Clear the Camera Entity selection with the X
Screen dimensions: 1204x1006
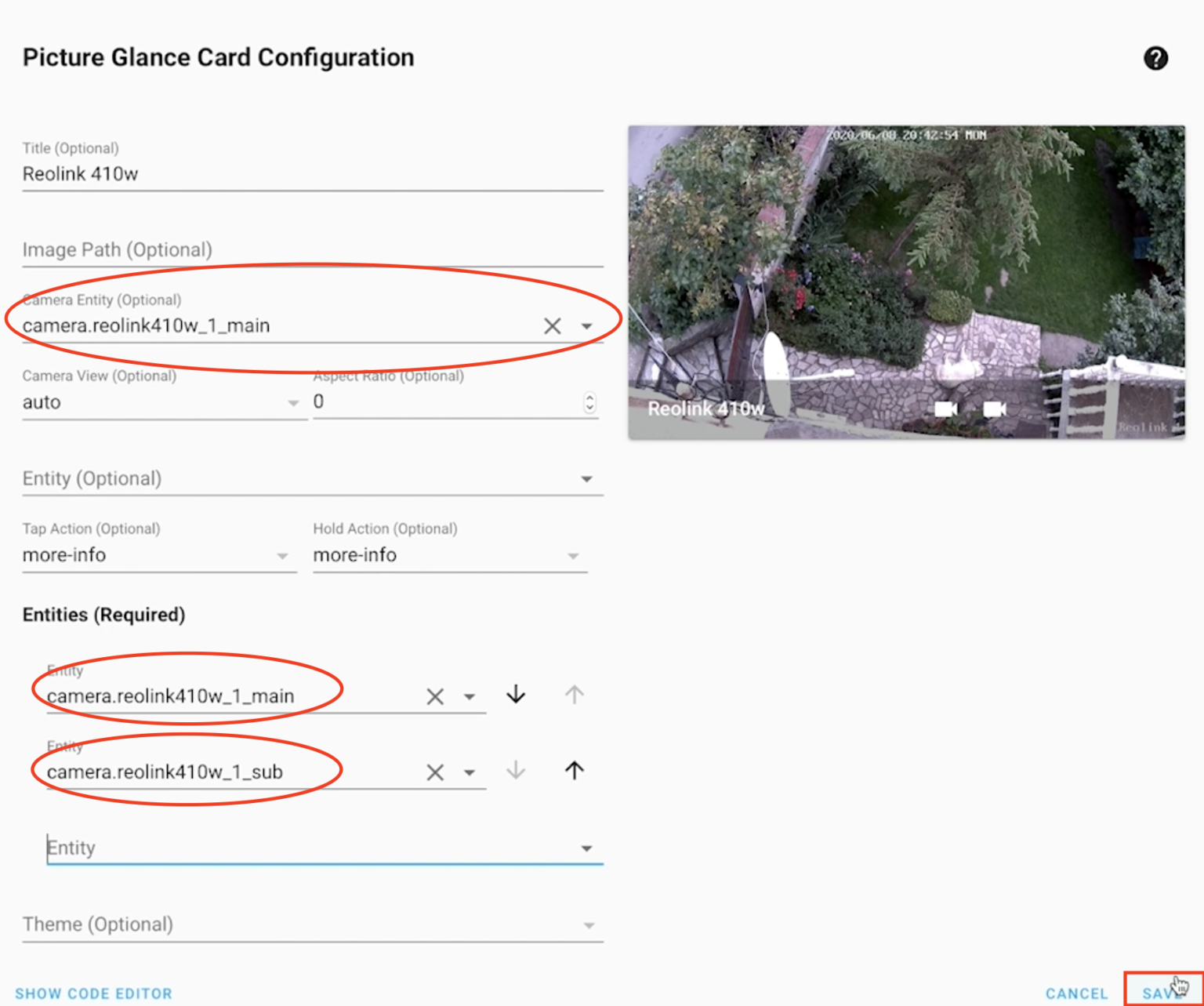[552, 325]
